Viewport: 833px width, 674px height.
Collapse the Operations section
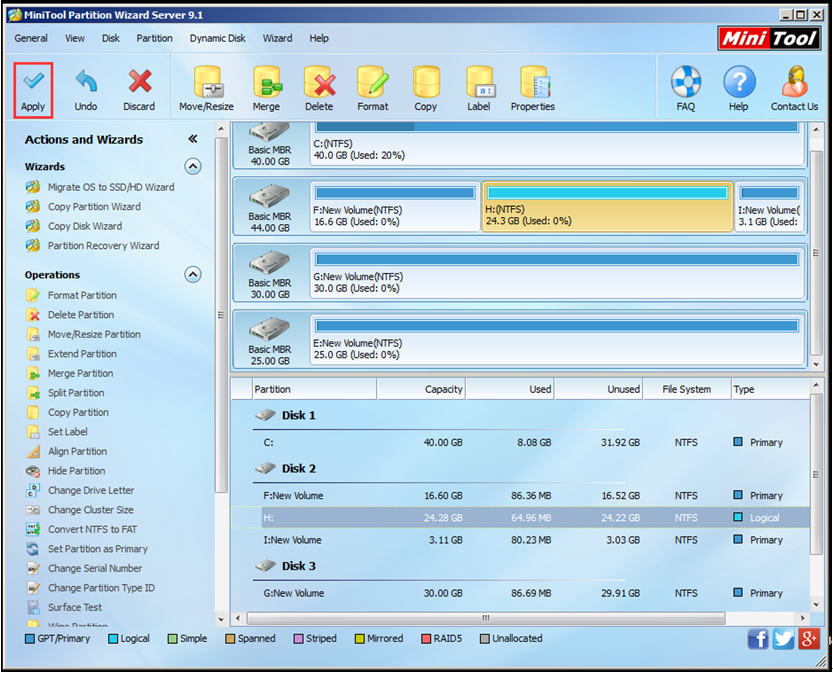(x=193, y=275)
